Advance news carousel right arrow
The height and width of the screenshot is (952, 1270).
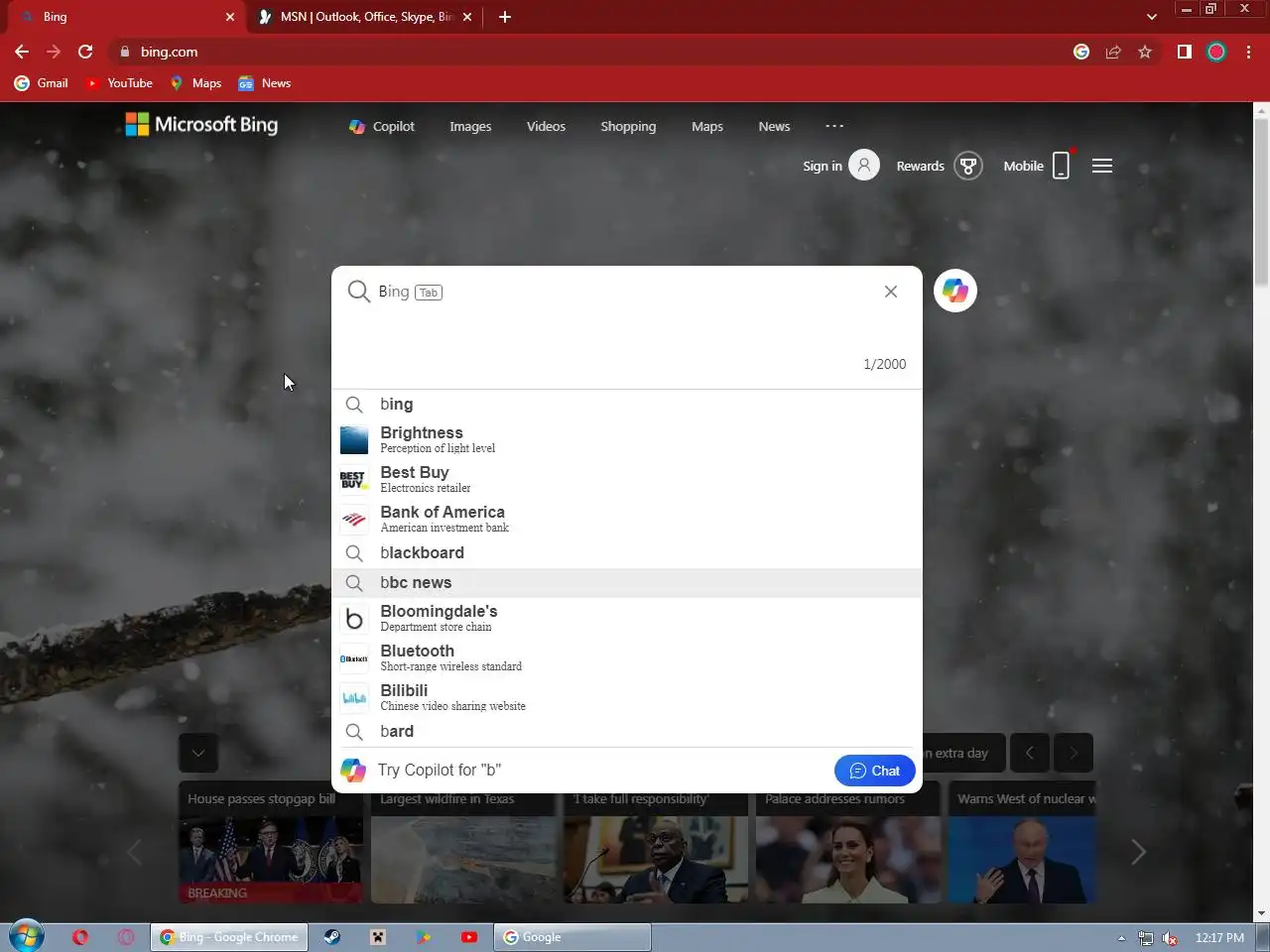(1138, 852)
